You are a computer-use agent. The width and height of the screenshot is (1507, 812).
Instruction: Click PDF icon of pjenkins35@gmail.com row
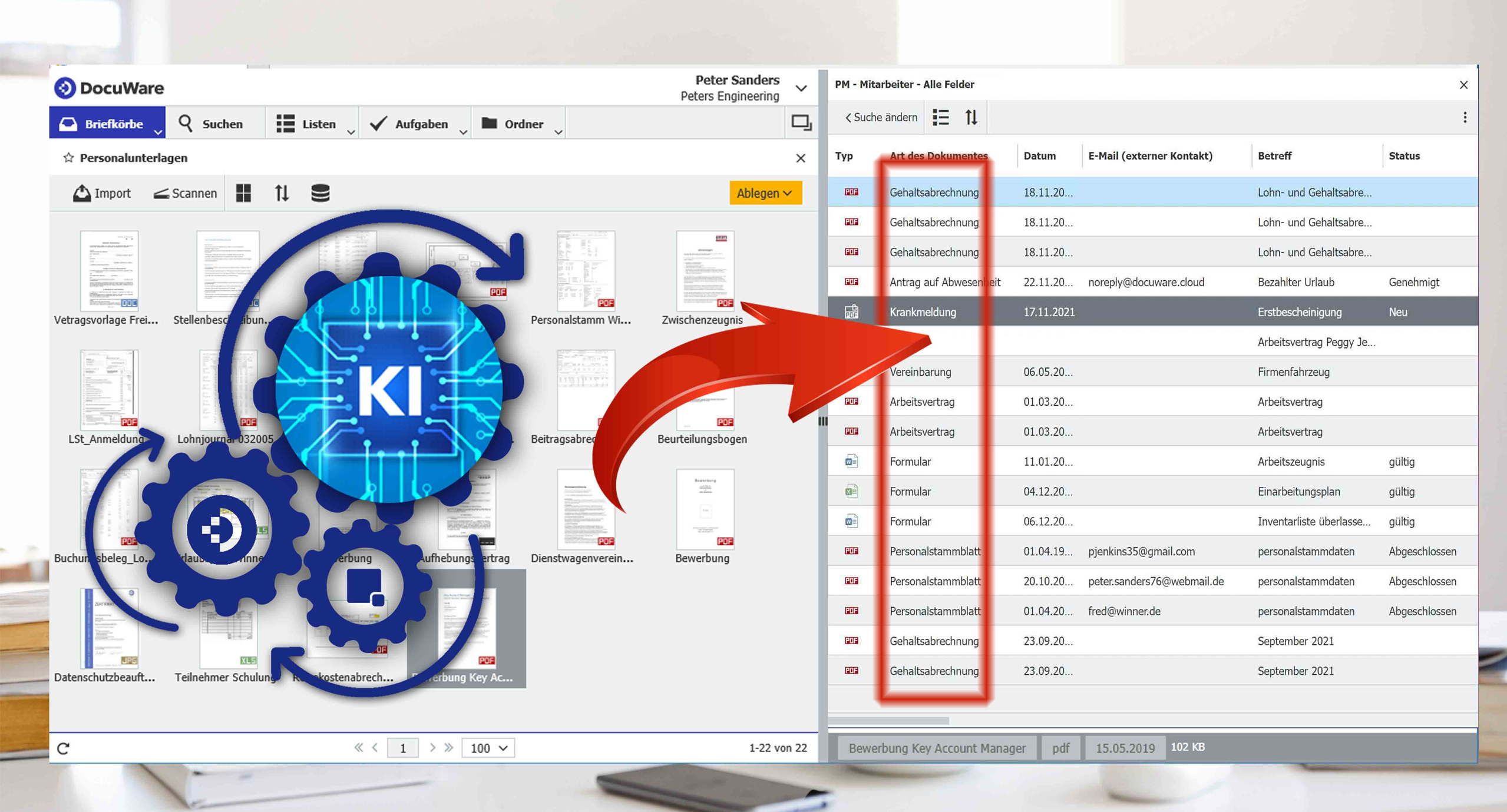pos(851,551)
